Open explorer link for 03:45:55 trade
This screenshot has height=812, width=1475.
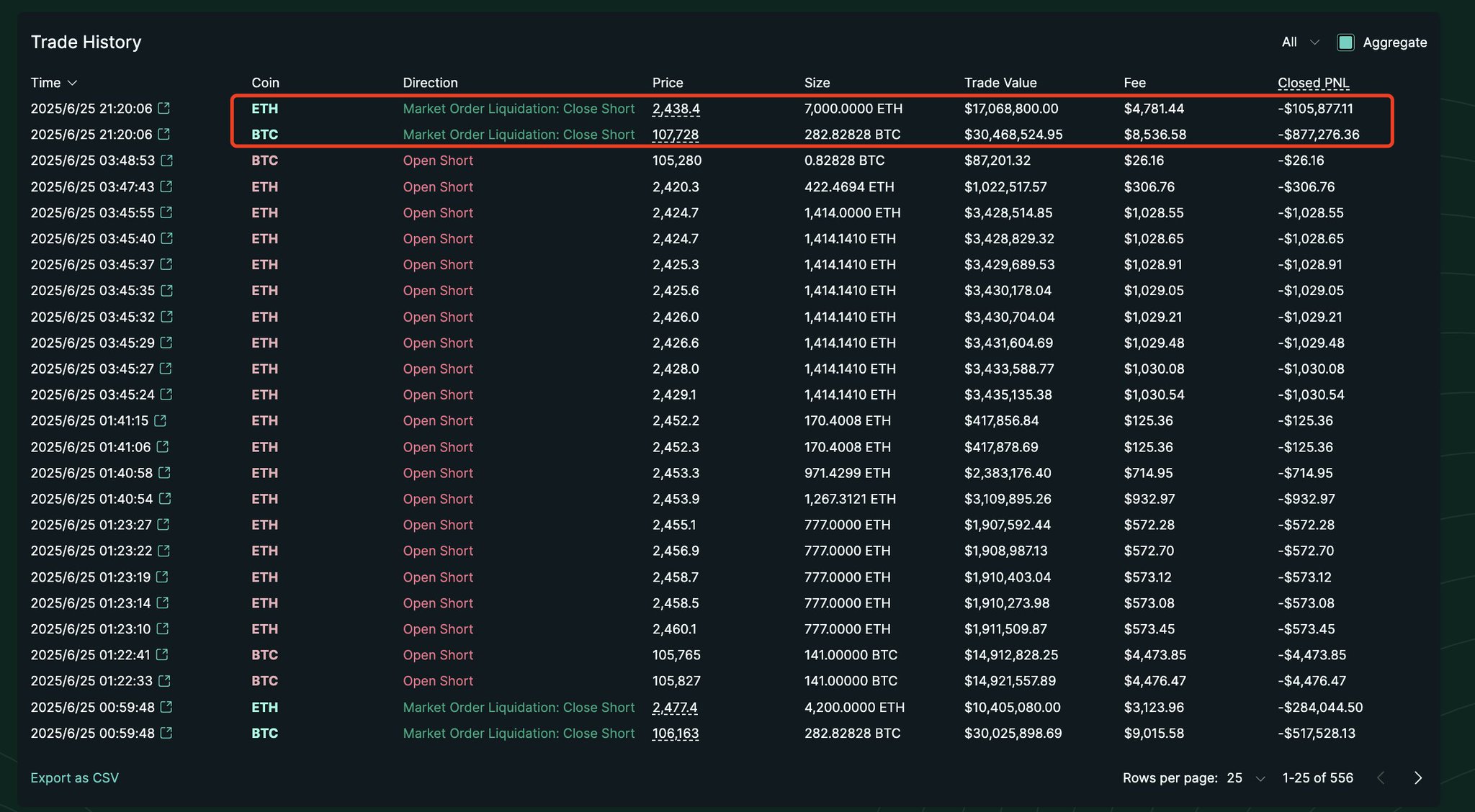166,212
